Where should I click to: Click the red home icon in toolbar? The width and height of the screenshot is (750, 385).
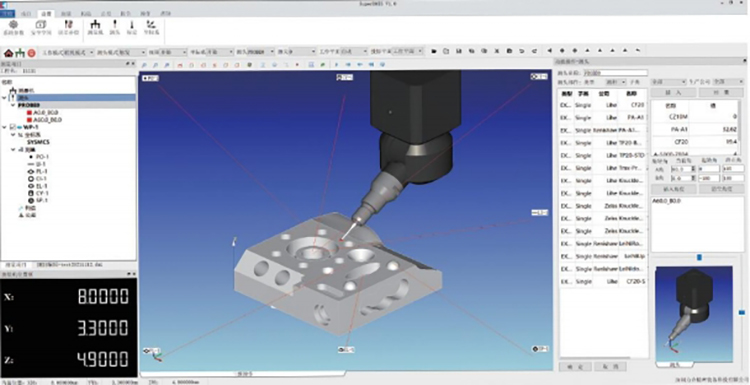8,52
